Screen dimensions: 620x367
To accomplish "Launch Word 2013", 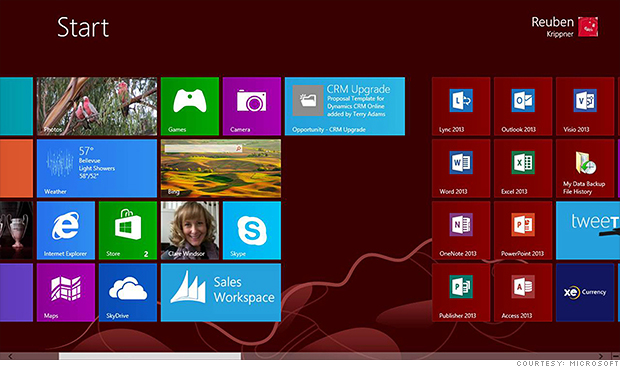I will (461, 168).
